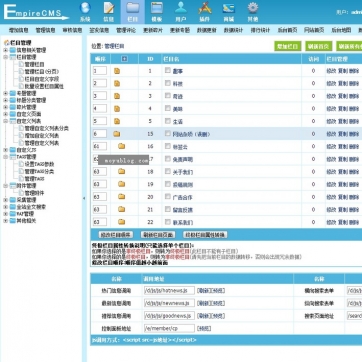
Task: Click the folder icon of ID 19 row
Action: (x=122, y=184)
